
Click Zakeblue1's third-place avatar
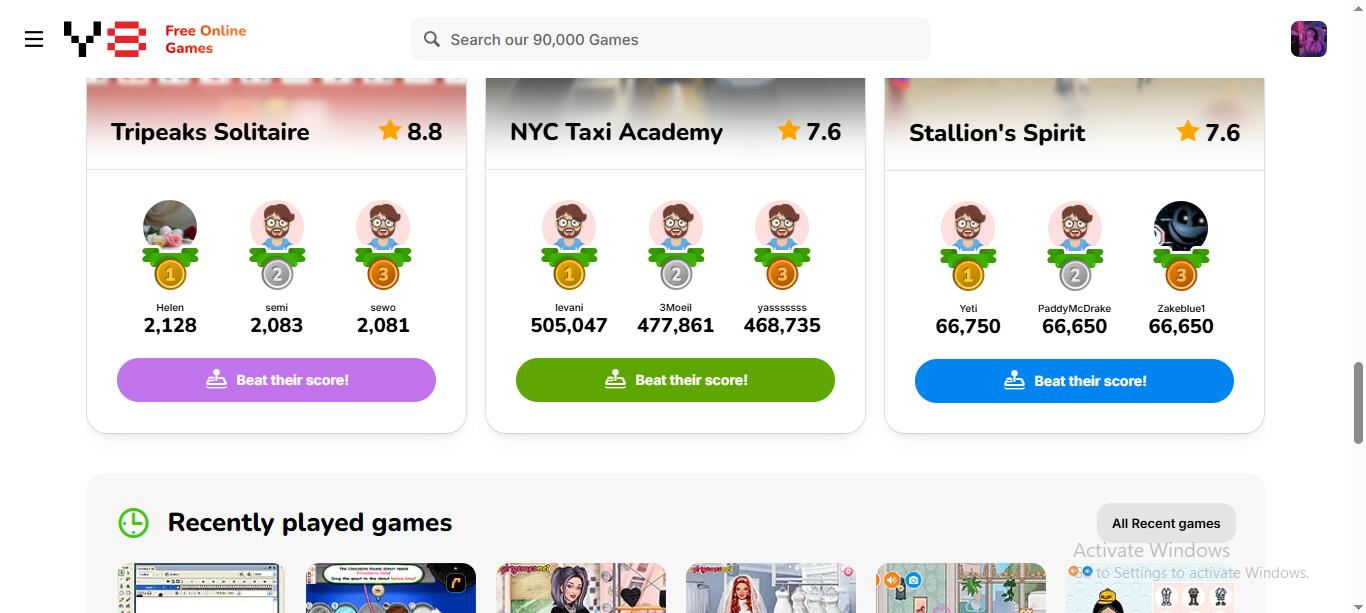[1181, 227]
